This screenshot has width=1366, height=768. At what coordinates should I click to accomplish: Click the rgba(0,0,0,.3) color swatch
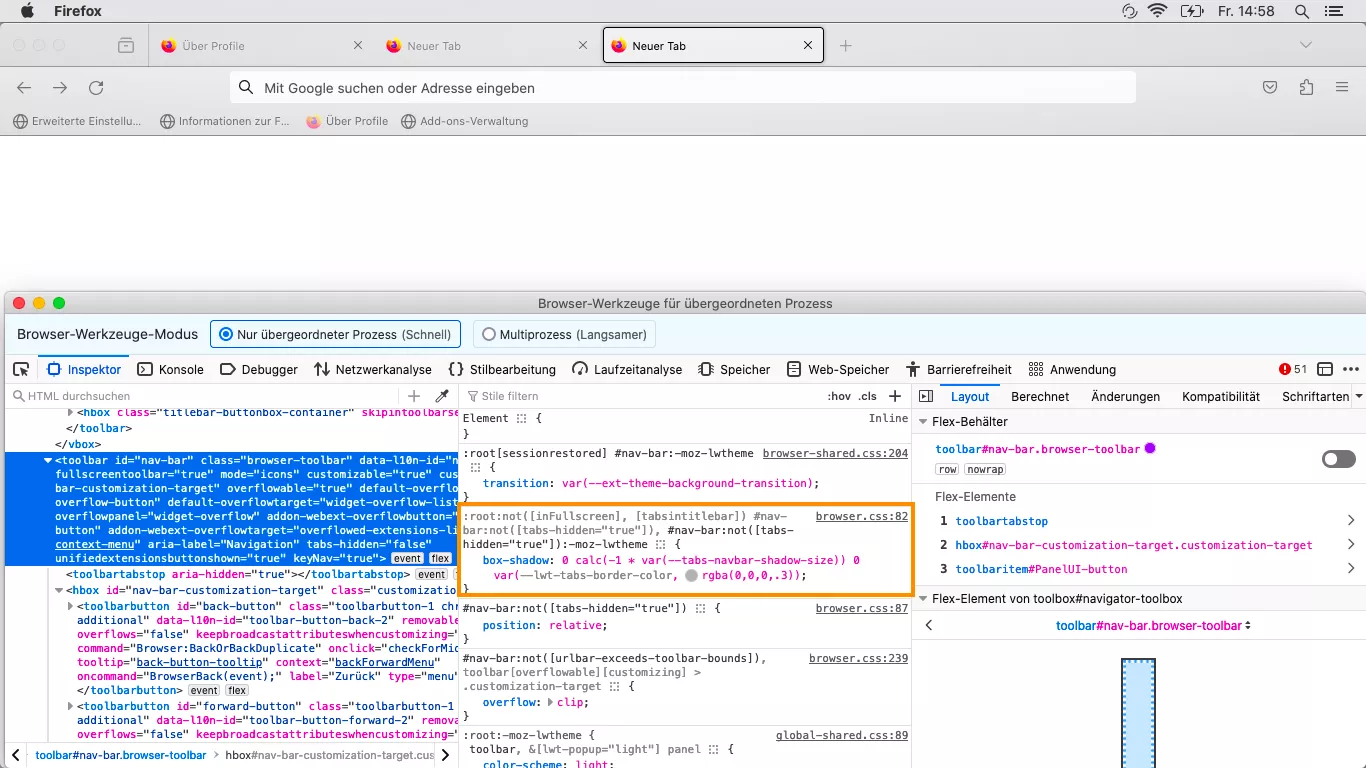pos(691,576)
